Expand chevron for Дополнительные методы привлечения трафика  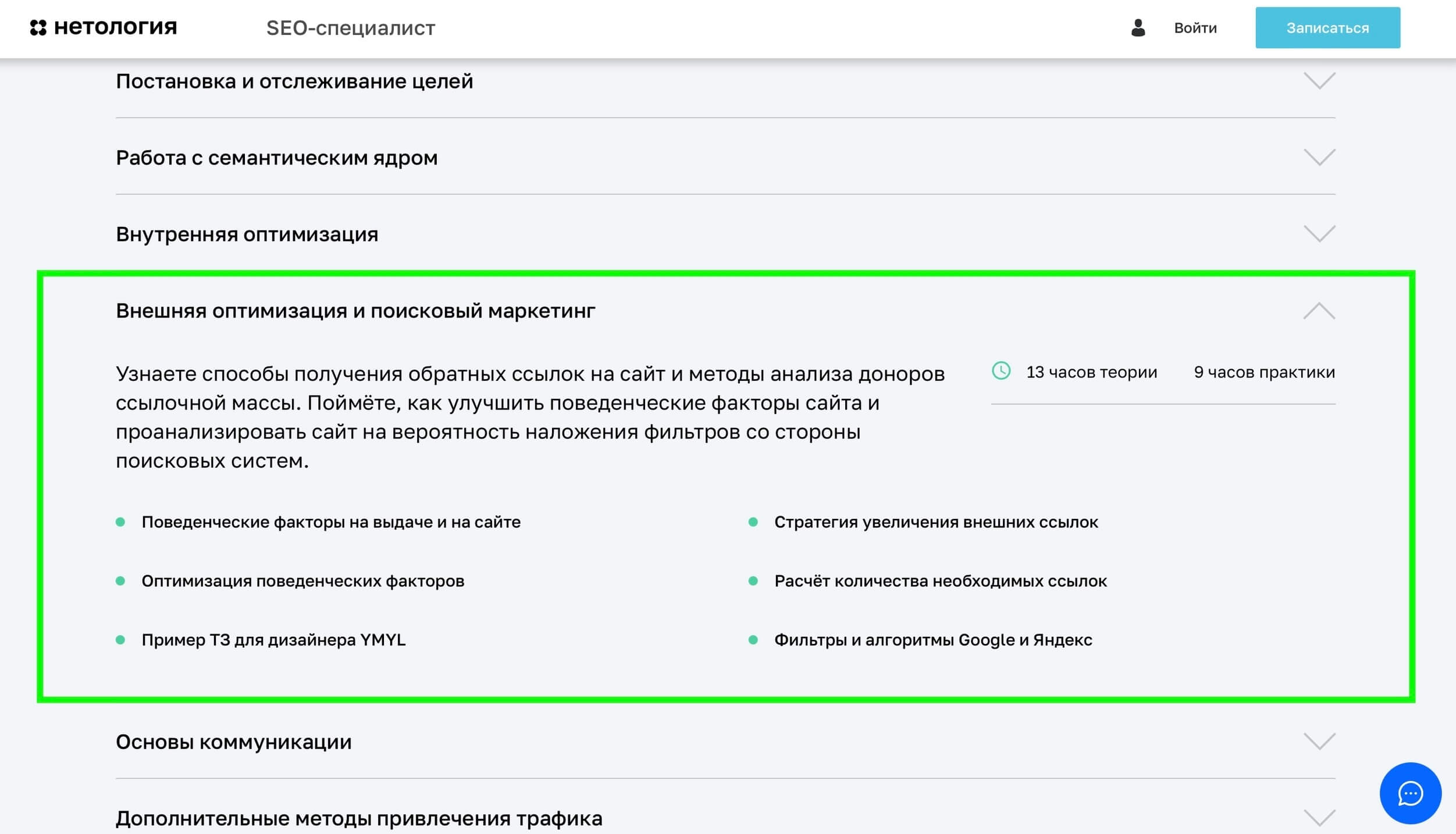pyautogui.click(x=1319, y=818)
